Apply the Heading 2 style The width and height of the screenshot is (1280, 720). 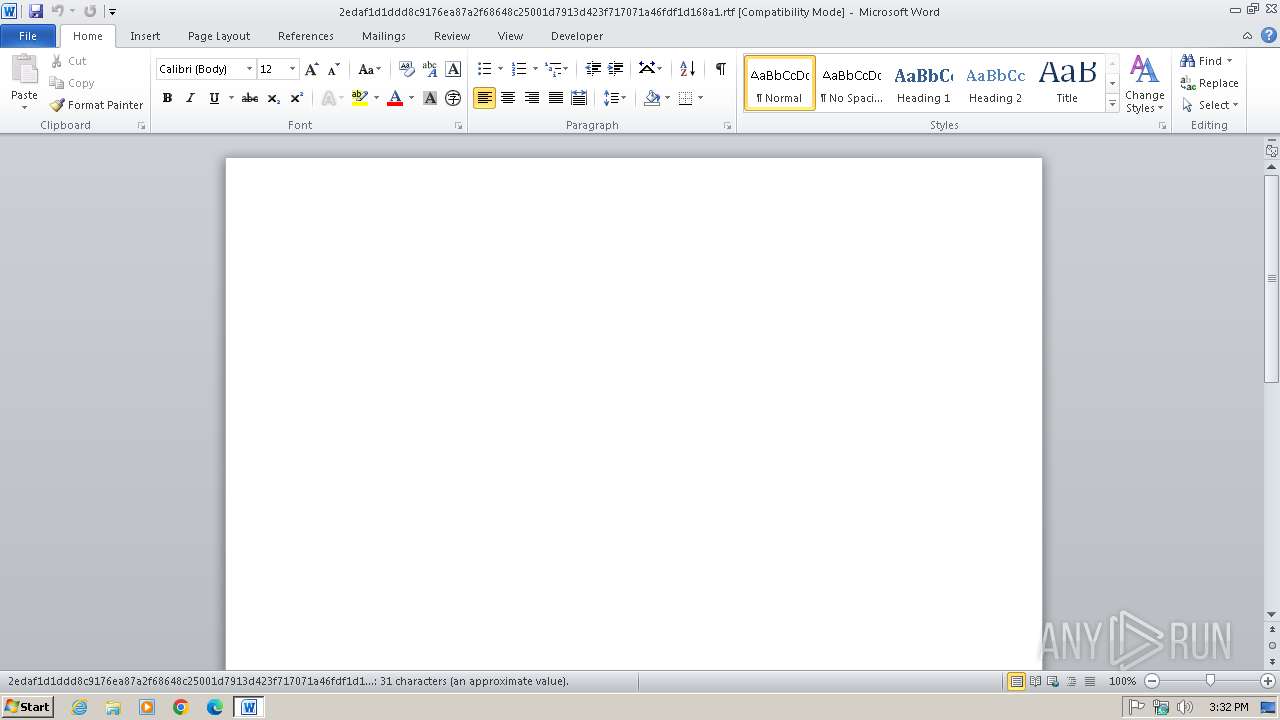(x=995, y=83)
